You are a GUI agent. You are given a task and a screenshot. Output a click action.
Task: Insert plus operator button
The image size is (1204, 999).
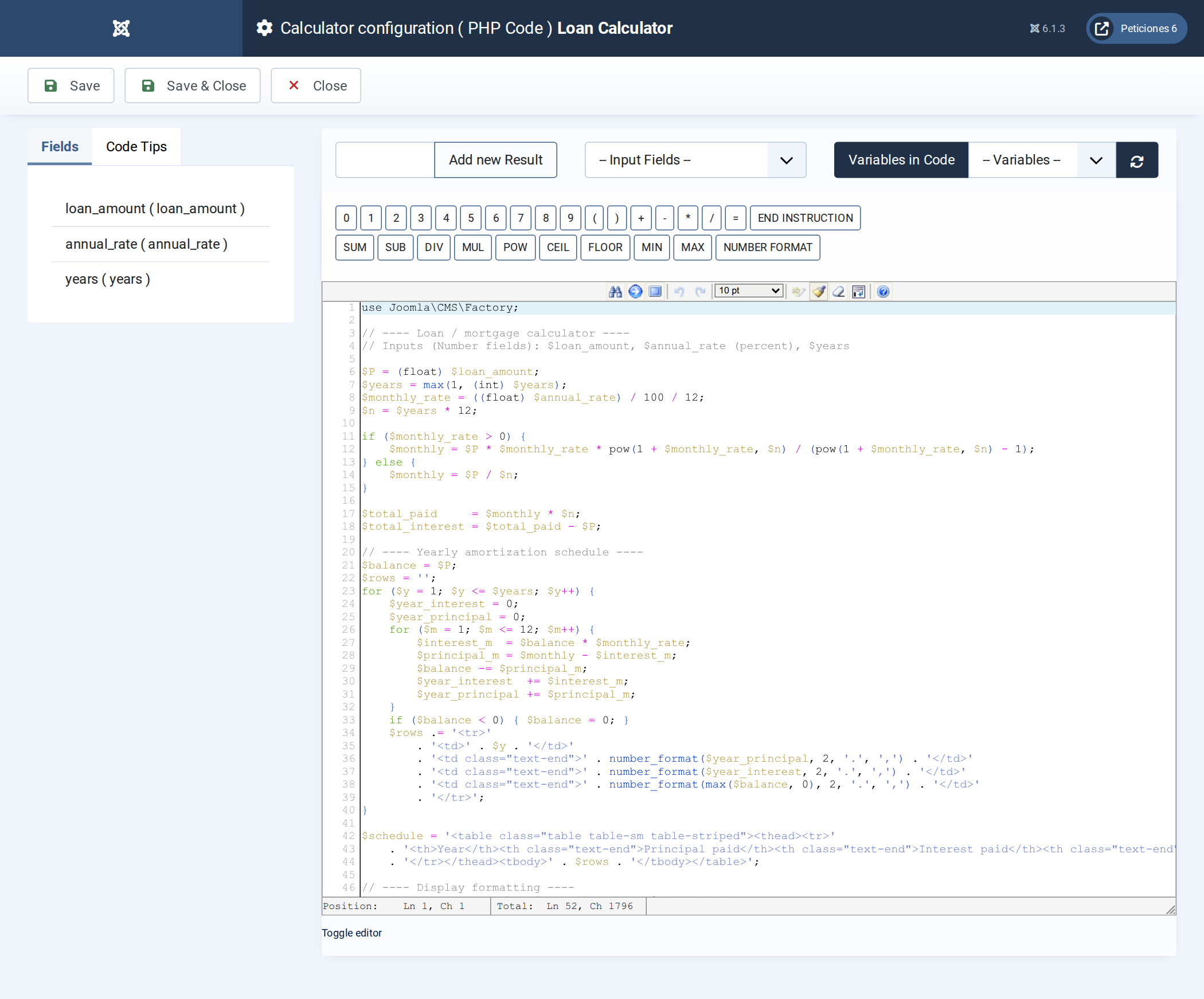(x=641, y=218)
